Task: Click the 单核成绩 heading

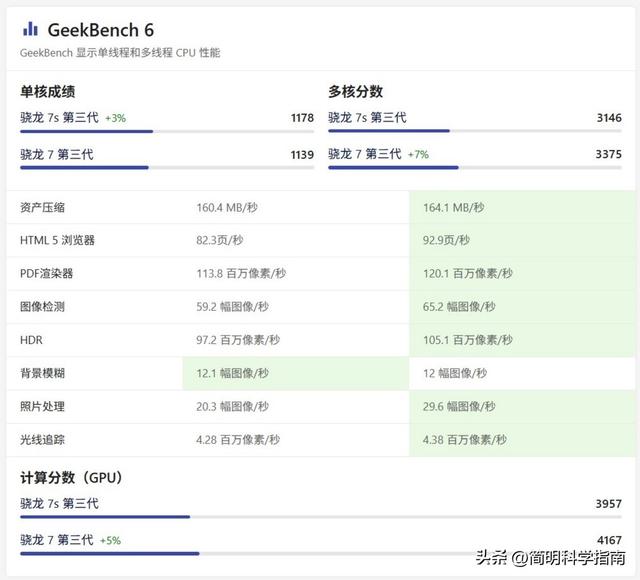Action: (47, 91)
